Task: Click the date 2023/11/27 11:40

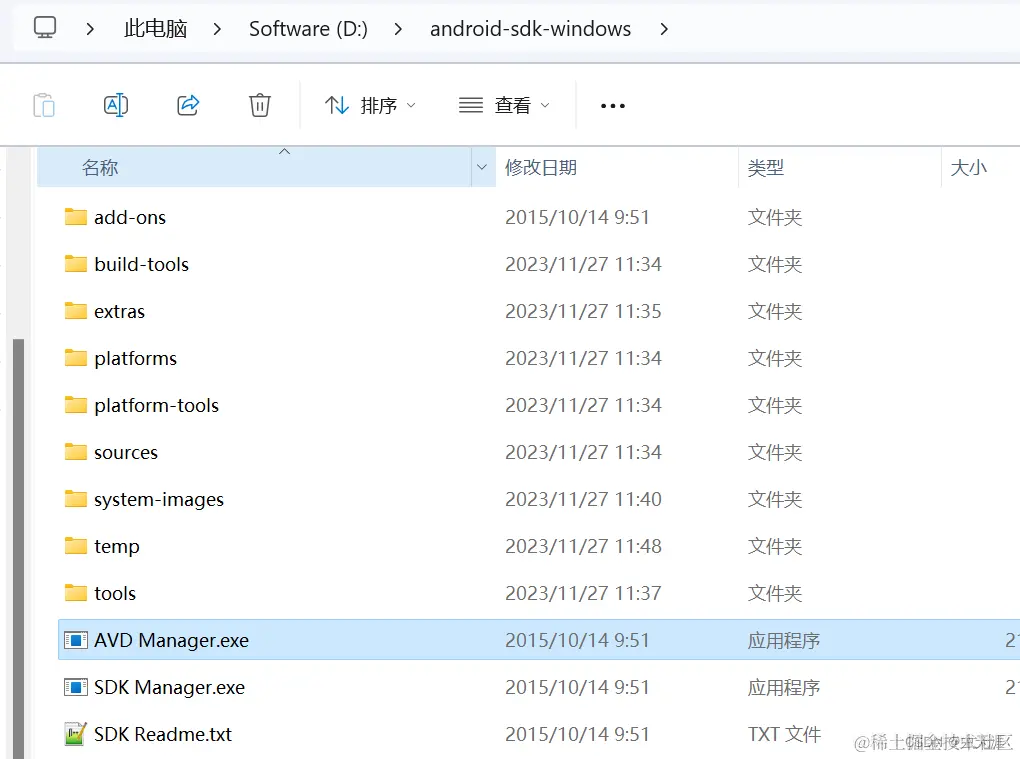Action: [583, 499]
